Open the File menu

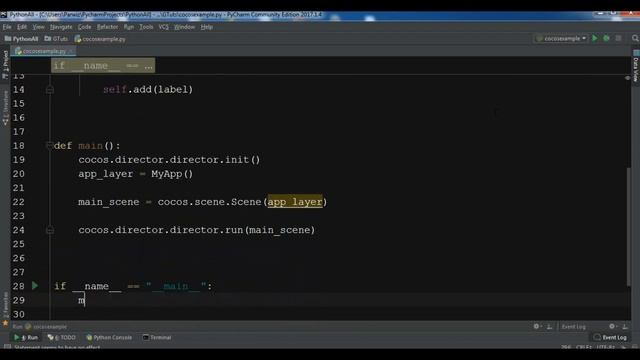[x=7, y=27]
